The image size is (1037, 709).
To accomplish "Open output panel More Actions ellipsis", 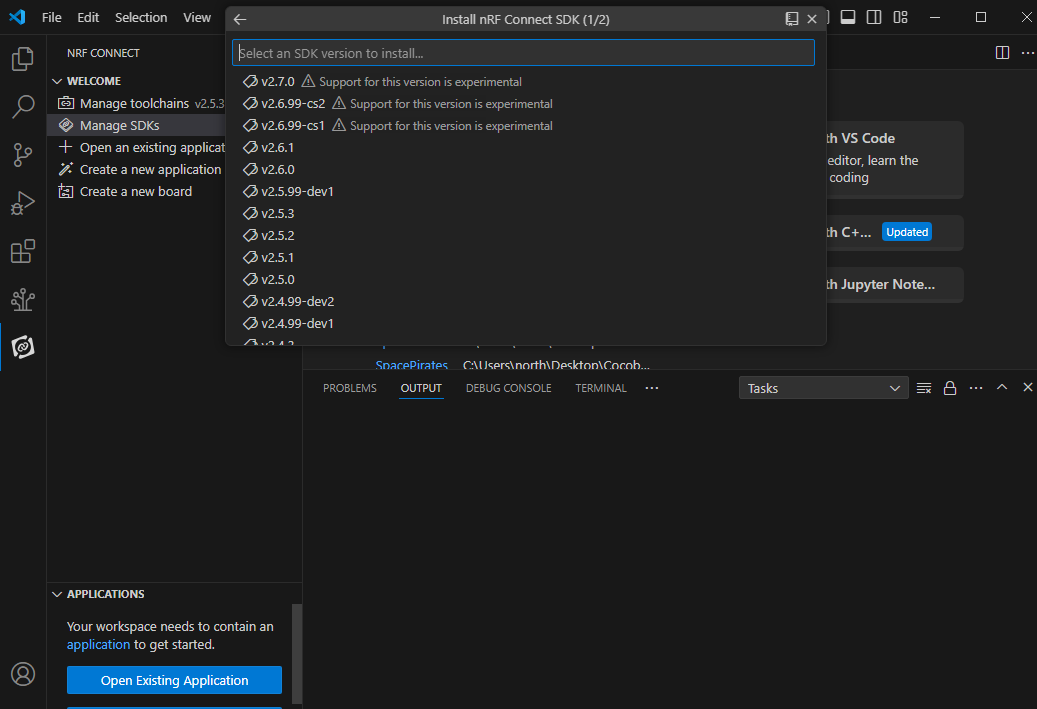I will coord(975,388).
